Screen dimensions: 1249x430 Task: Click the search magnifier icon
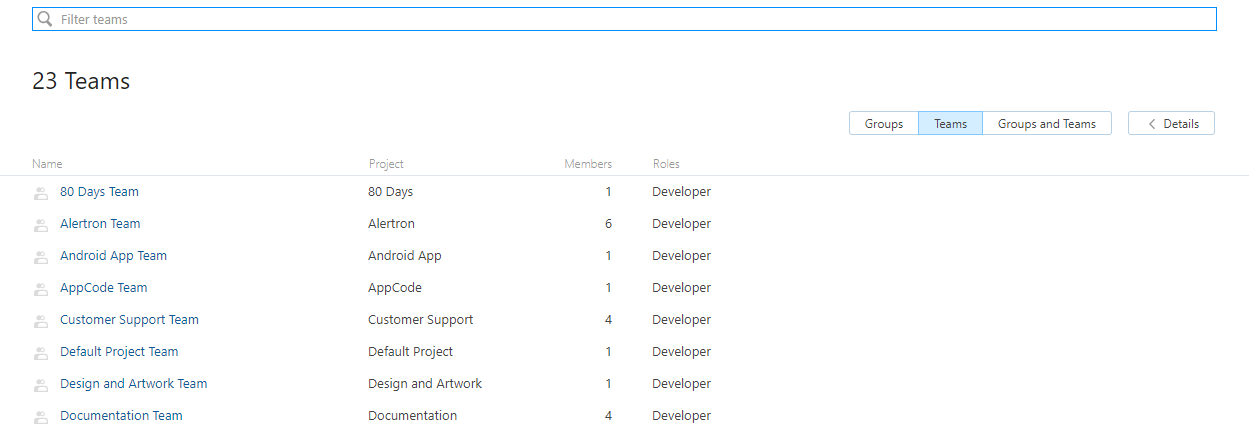[x=45, y=19]
